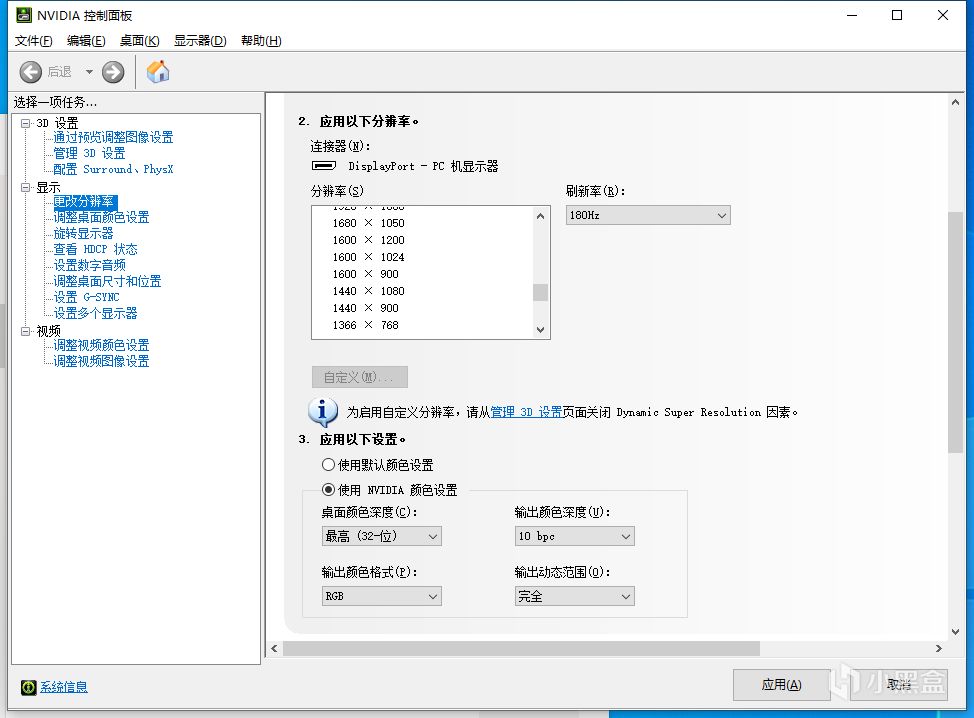The height and width of the screenshot is (718, 974).
Task: Open the 编辑(E) menu
Action: click(86, 40)
